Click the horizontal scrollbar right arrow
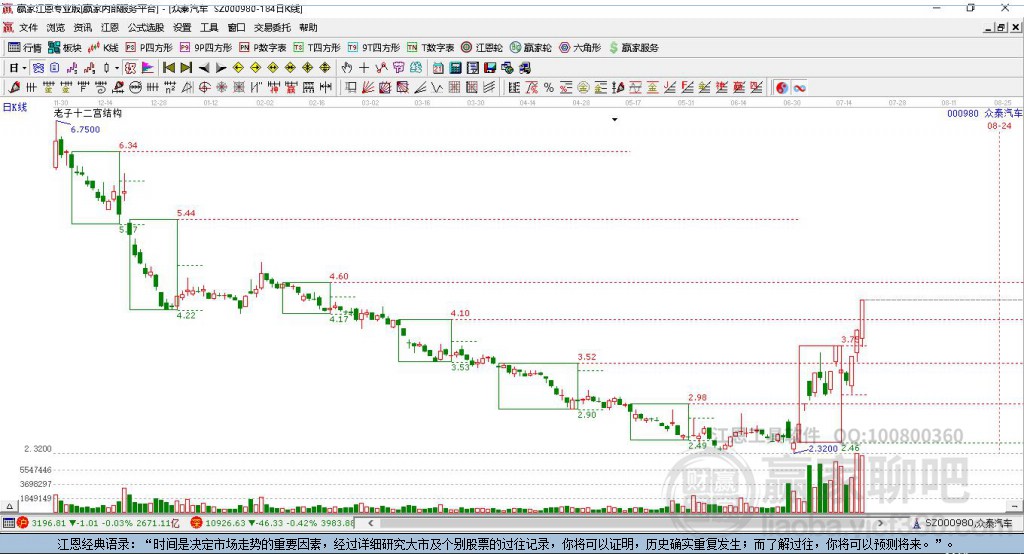 click(x=880, y=523)
